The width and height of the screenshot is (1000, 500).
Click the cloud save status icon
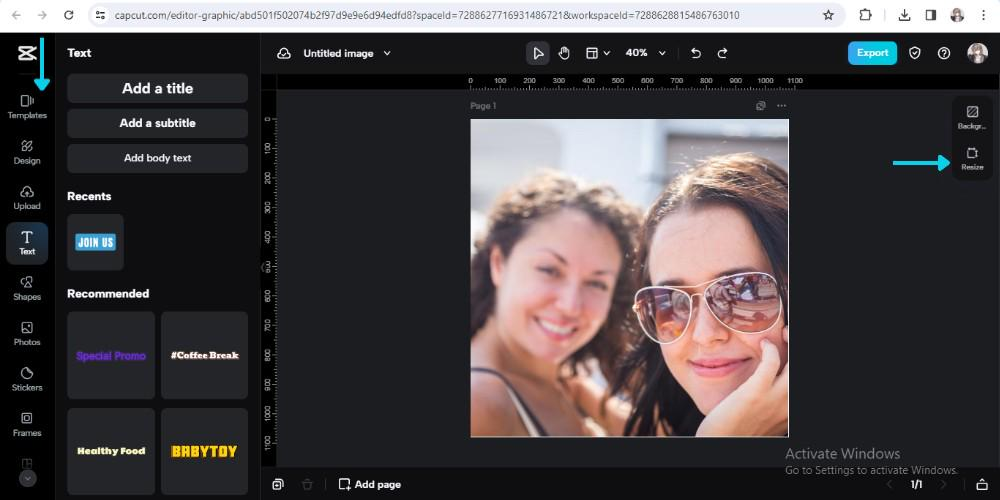[284, 54]
